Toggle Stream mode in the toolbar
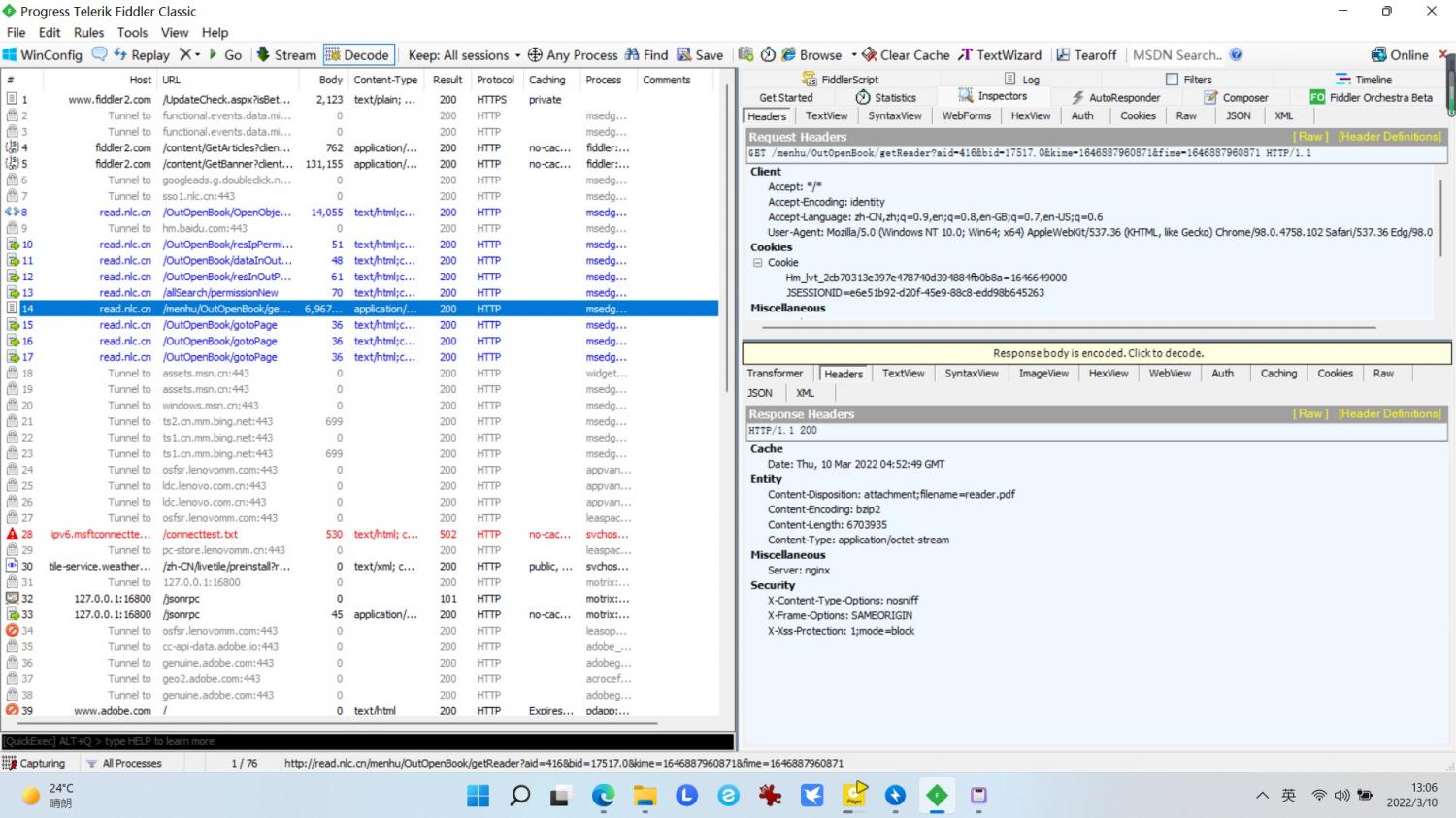Screen dimensions: 1456x818 click(286, 55)
